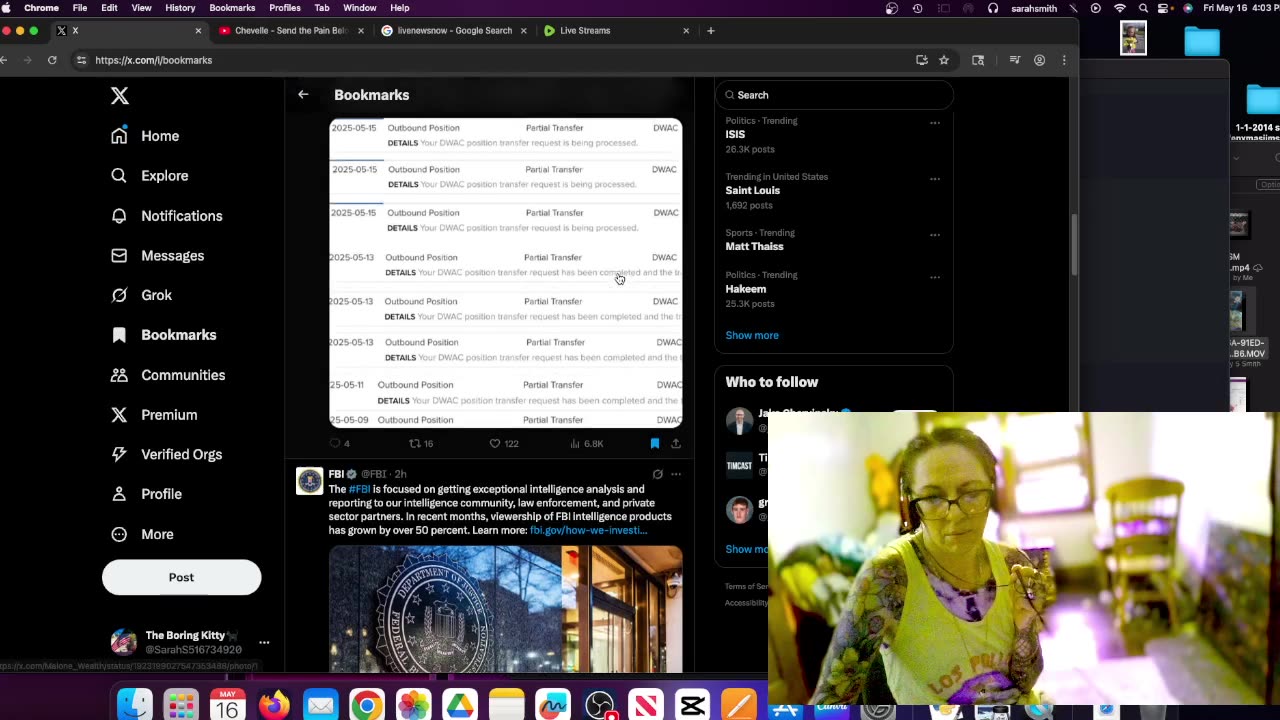Open Messages in the sidebar
Viewport: 1280px width, 720px height.
pyautogui.click(x=158, y=256)
